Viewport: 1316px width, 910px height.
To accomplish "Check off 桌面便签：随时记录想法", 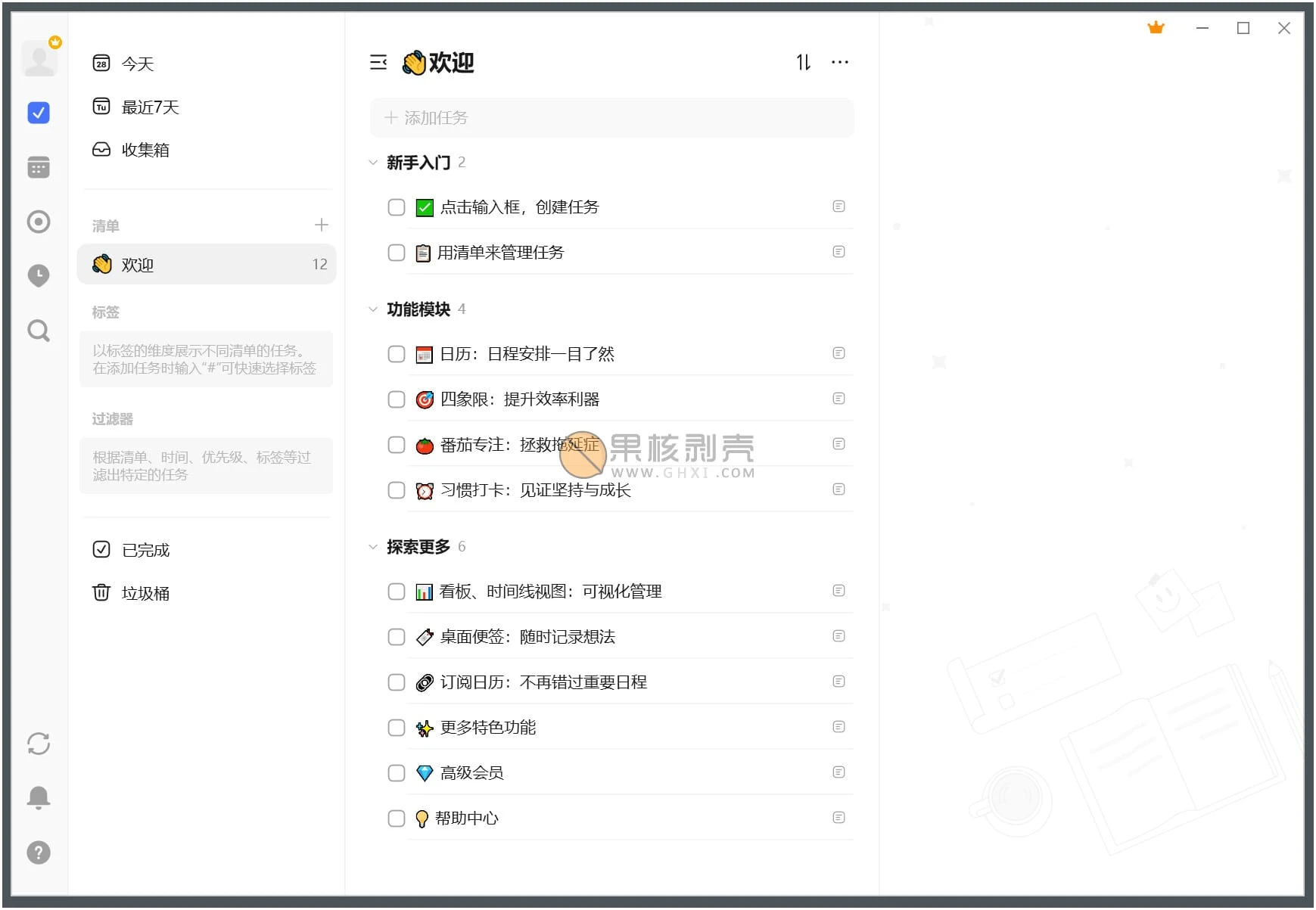I will coord(397,637).
